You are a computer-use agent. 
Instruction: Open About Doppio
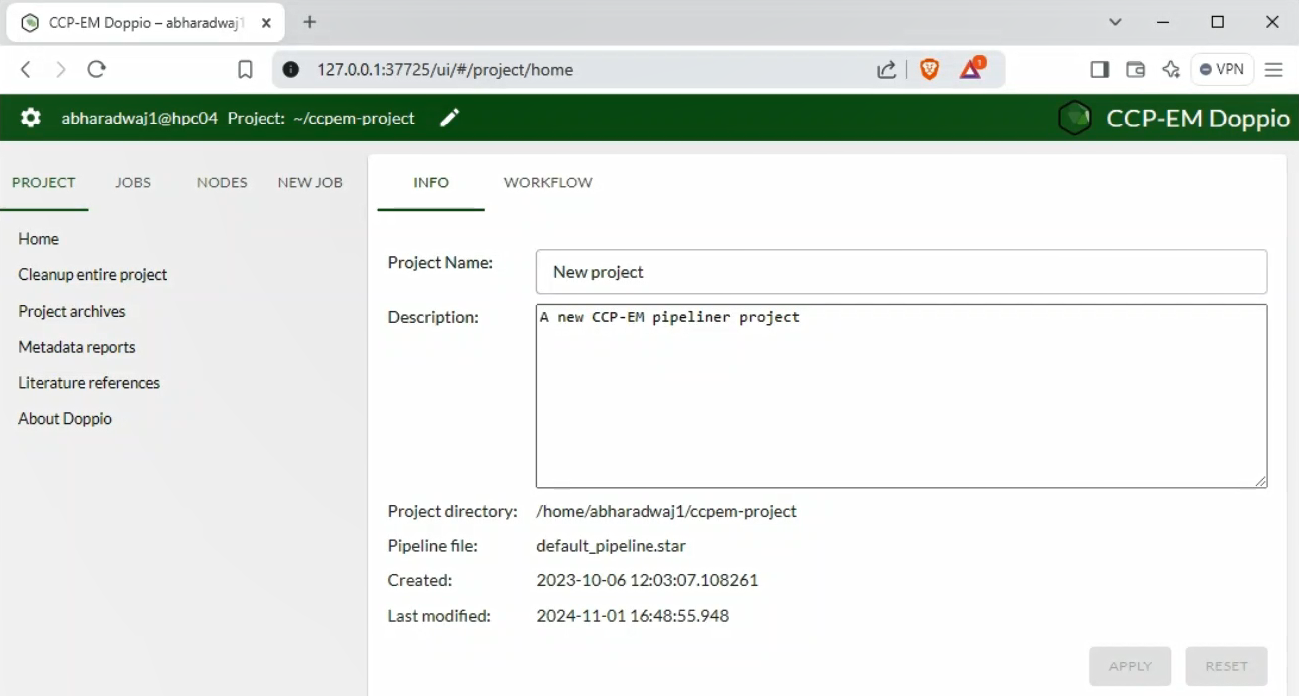[x=65, y=419]
